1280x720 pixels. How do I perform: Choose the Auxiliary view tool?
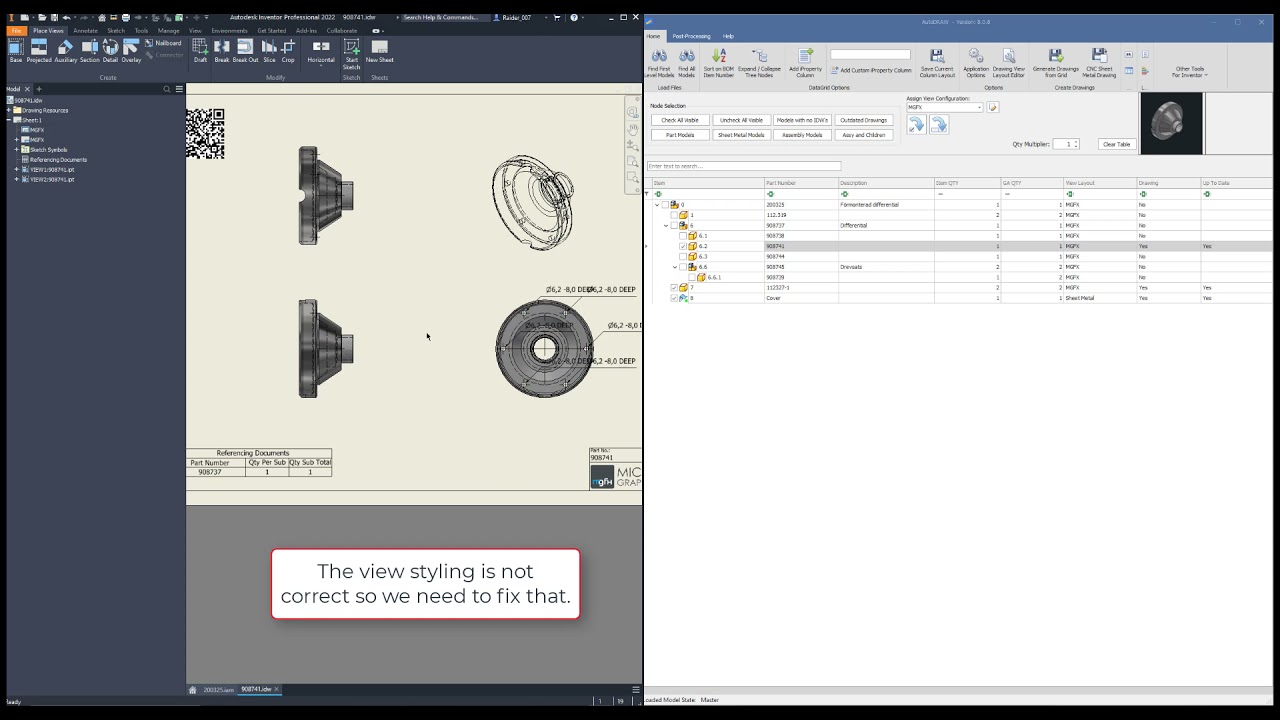coord(66,50)
